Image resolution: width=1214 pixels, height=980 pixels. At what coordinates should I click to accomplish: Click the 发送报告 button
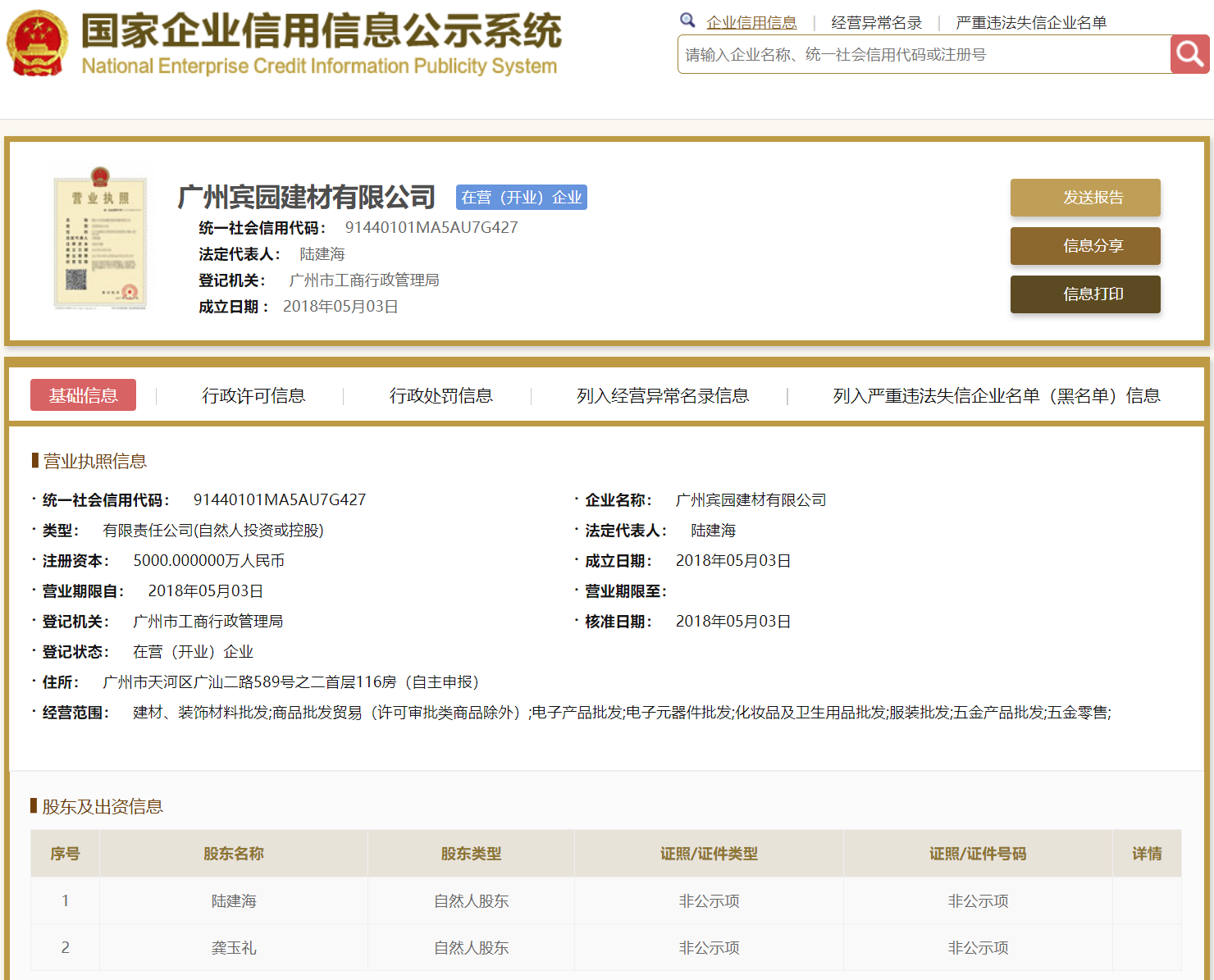click(x=1084, y=198)
